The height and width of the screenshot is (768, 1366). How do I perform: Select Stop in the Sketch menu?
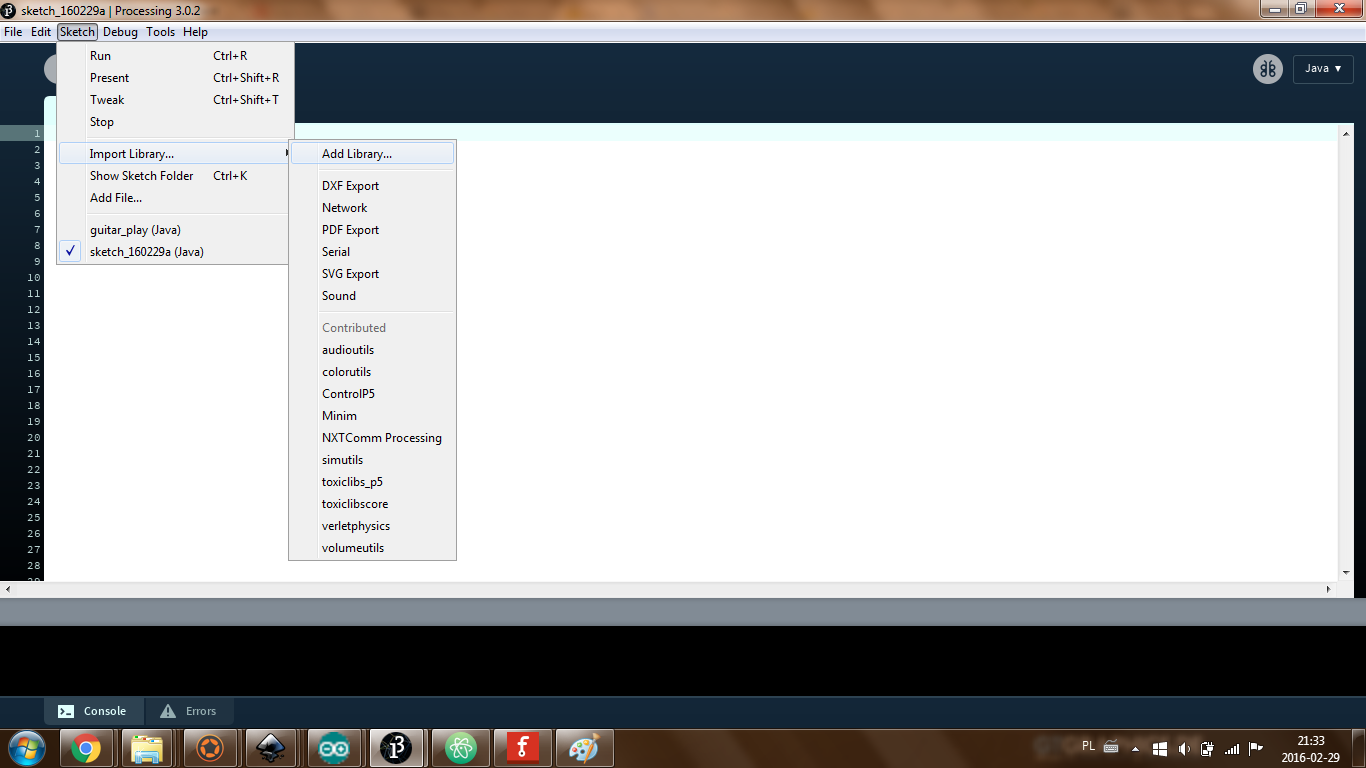(x=175, y=122)
